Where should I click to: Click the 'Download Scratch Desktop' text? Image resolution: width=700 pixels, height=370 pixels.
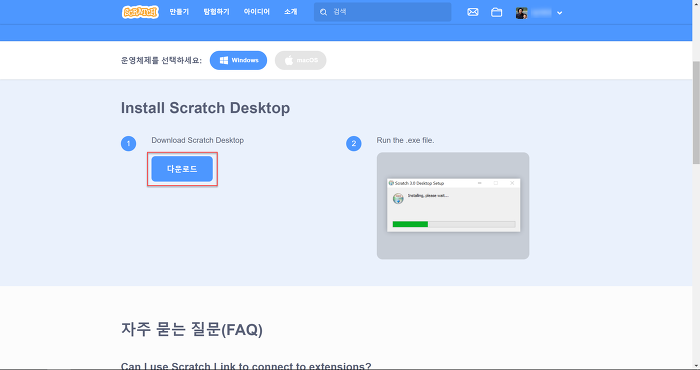[x=197, y=140]
